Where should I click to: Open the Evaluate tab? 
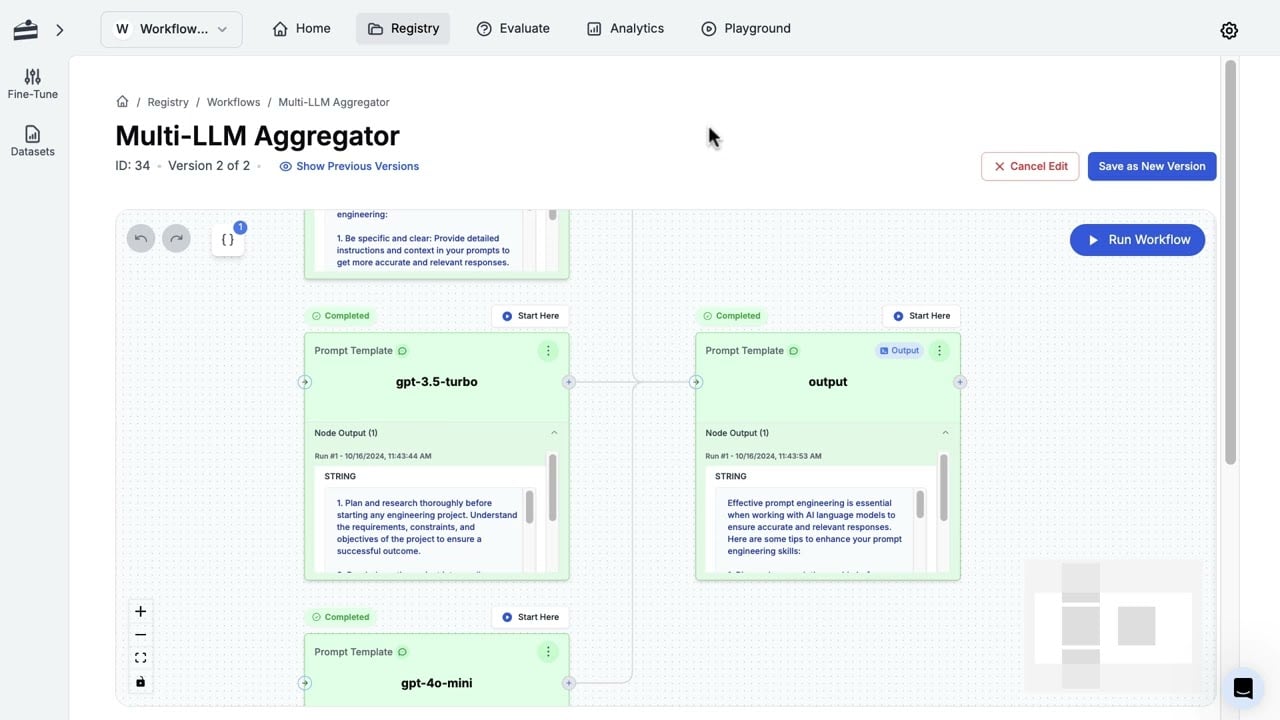point(513,28)
